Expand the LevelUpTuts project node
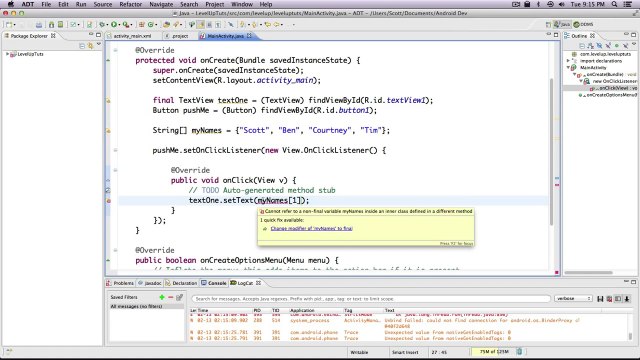 pyautogui.click(x=7, y=54)
